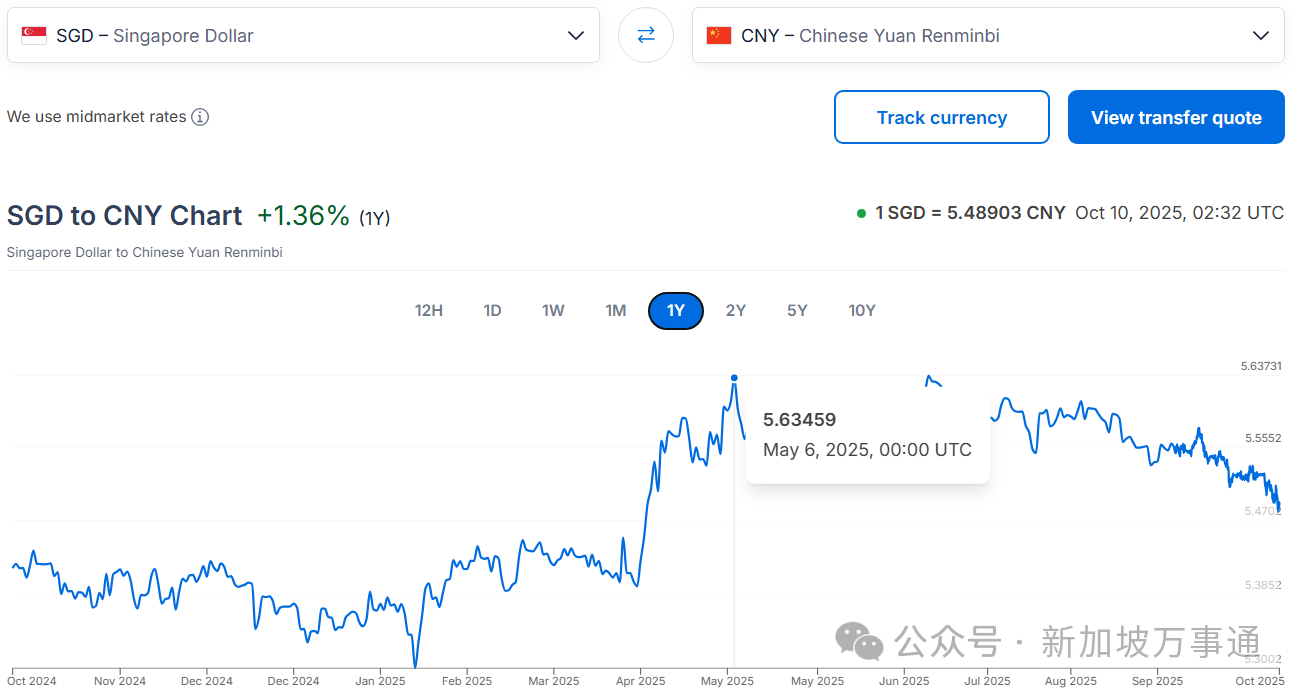Screen dimensions: 1302x694
Task: Click the Singapore flag icon
Action: (x=33, y=33)
